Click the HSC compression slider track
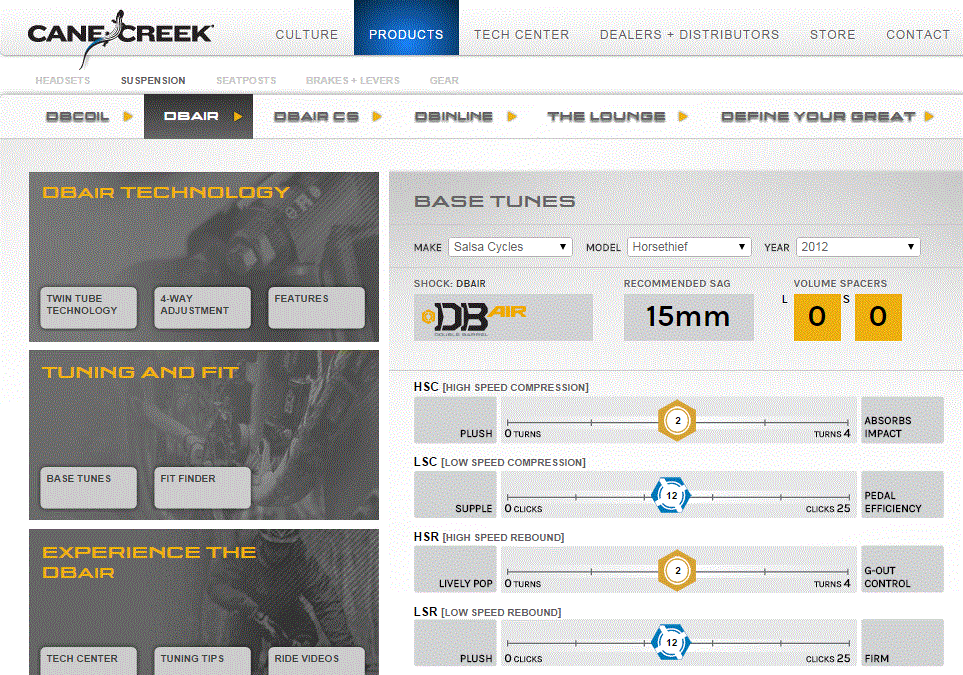 (x=590, y=422)
